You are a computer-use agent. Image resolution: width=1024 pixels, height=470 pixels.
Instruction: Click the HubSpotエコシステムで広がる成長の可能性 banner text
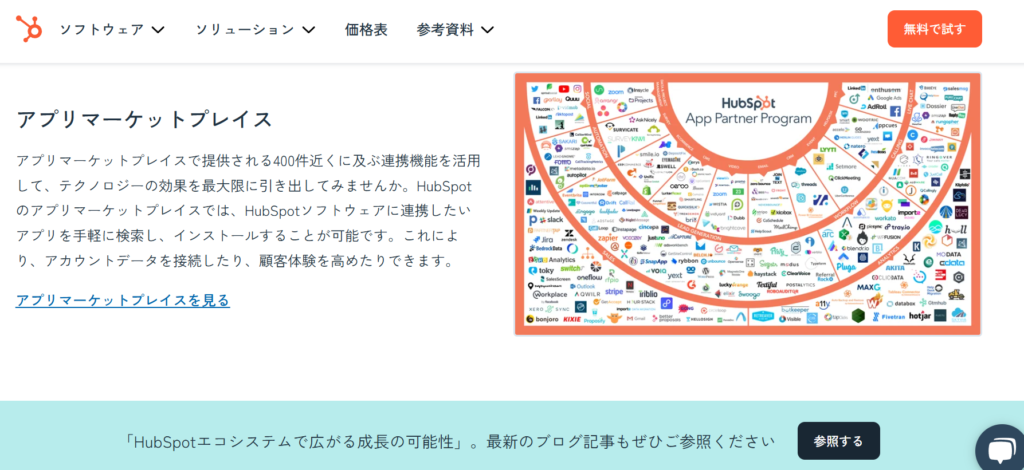[449, 441]
